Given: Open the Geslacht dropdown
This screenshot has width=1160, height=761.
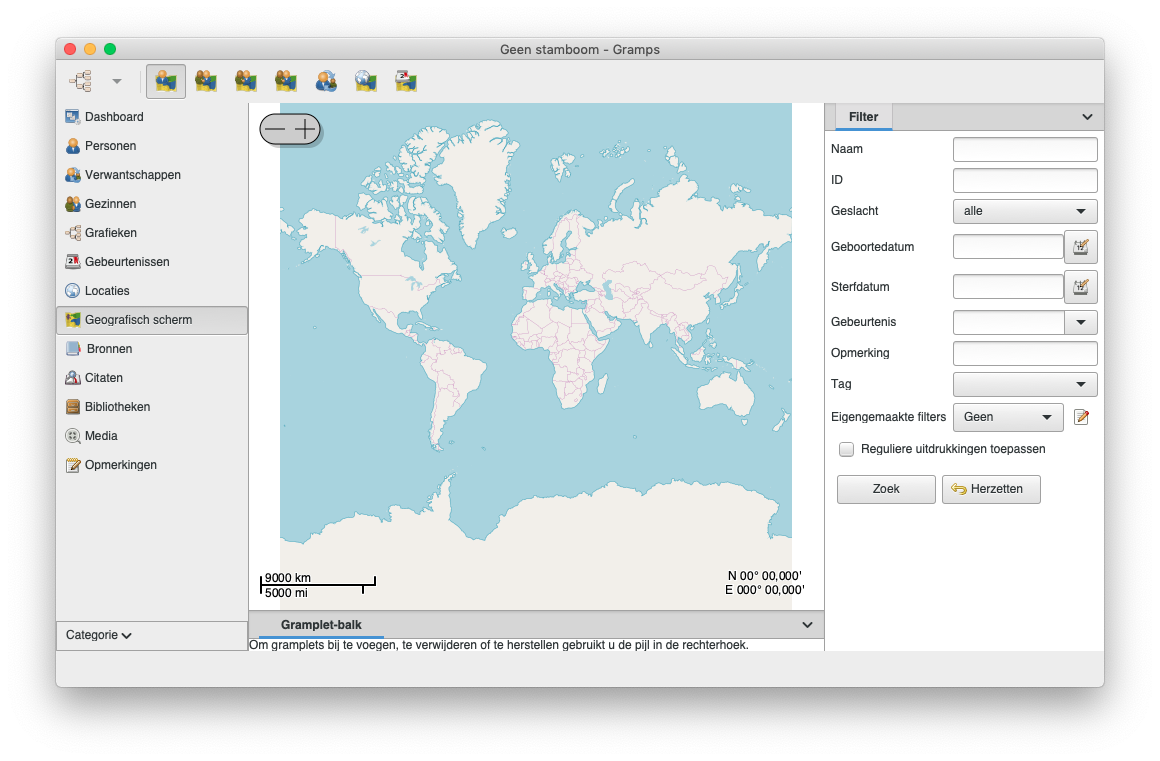Looking at the screenshot, I should [1025, 212].
